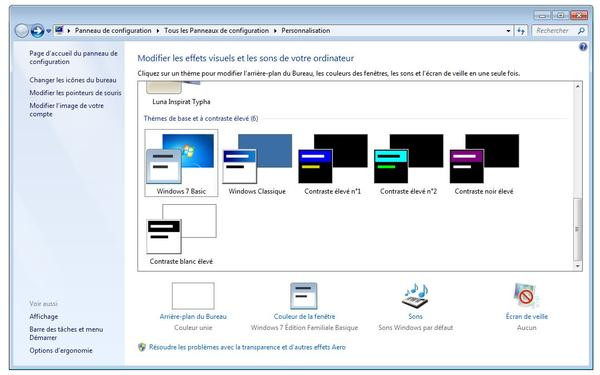Expand the Panneau de configuration breadcrumb arrow
The width and height of the screenshot is (600, 375).
[x=157, y=31]
